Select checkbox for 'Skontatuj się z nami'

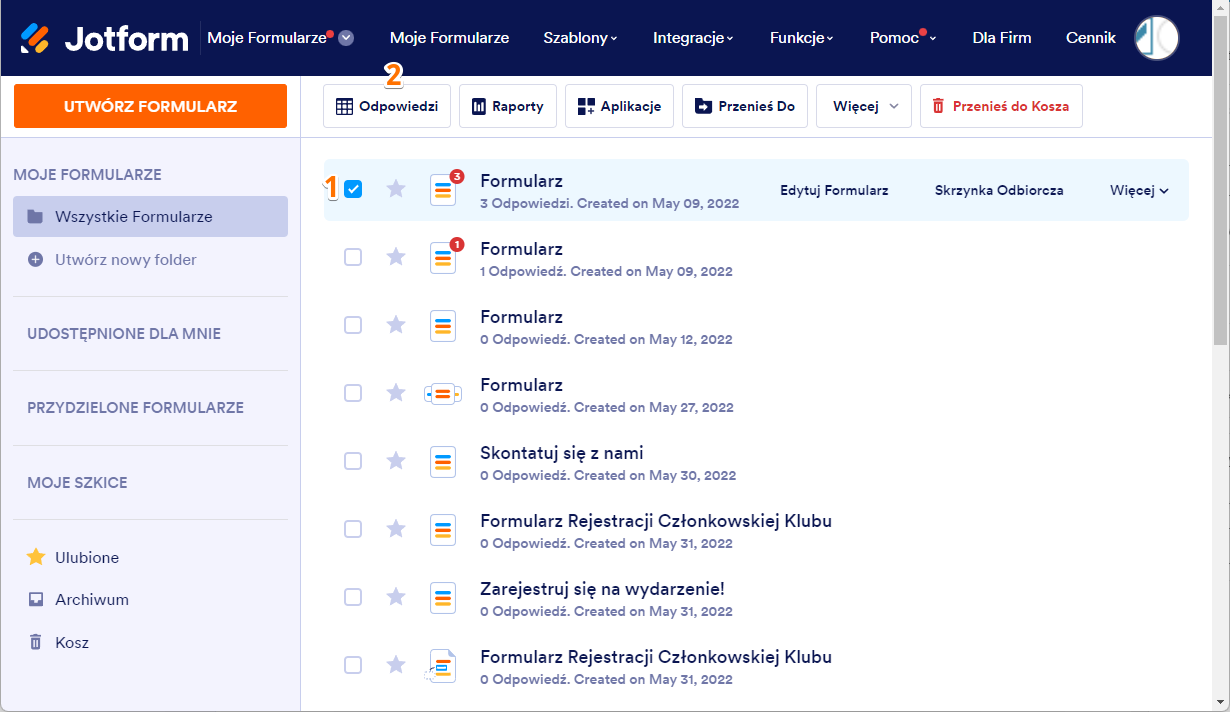353,461
